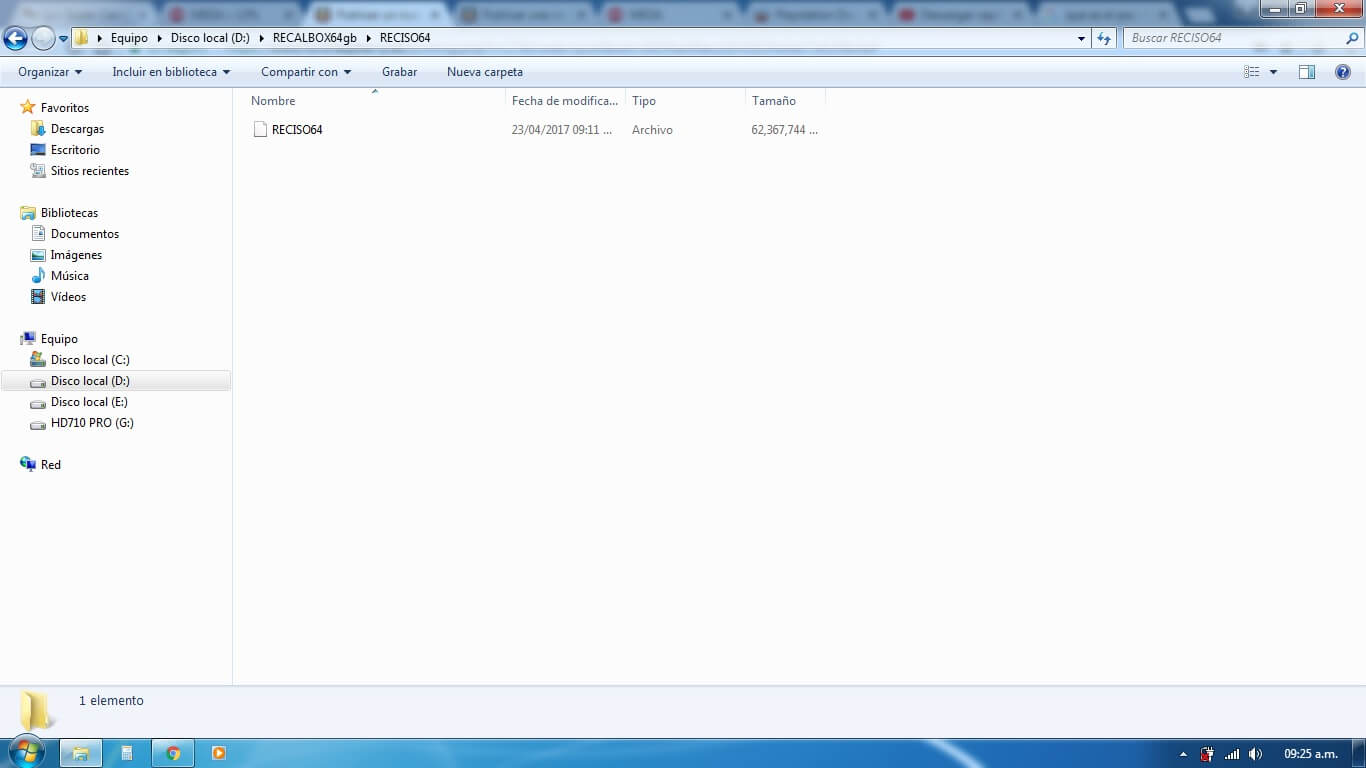This screenshot has width=1366, height=768.
Task: Toggle the preview pane icon
Action: pos(1306,72)
